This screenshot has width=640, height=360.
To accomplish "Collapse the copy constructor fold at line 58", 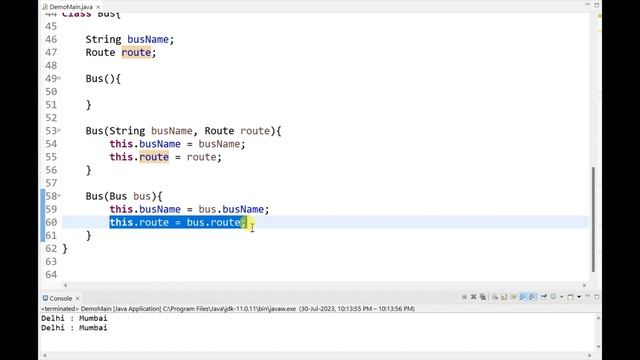I will (59, 196).
